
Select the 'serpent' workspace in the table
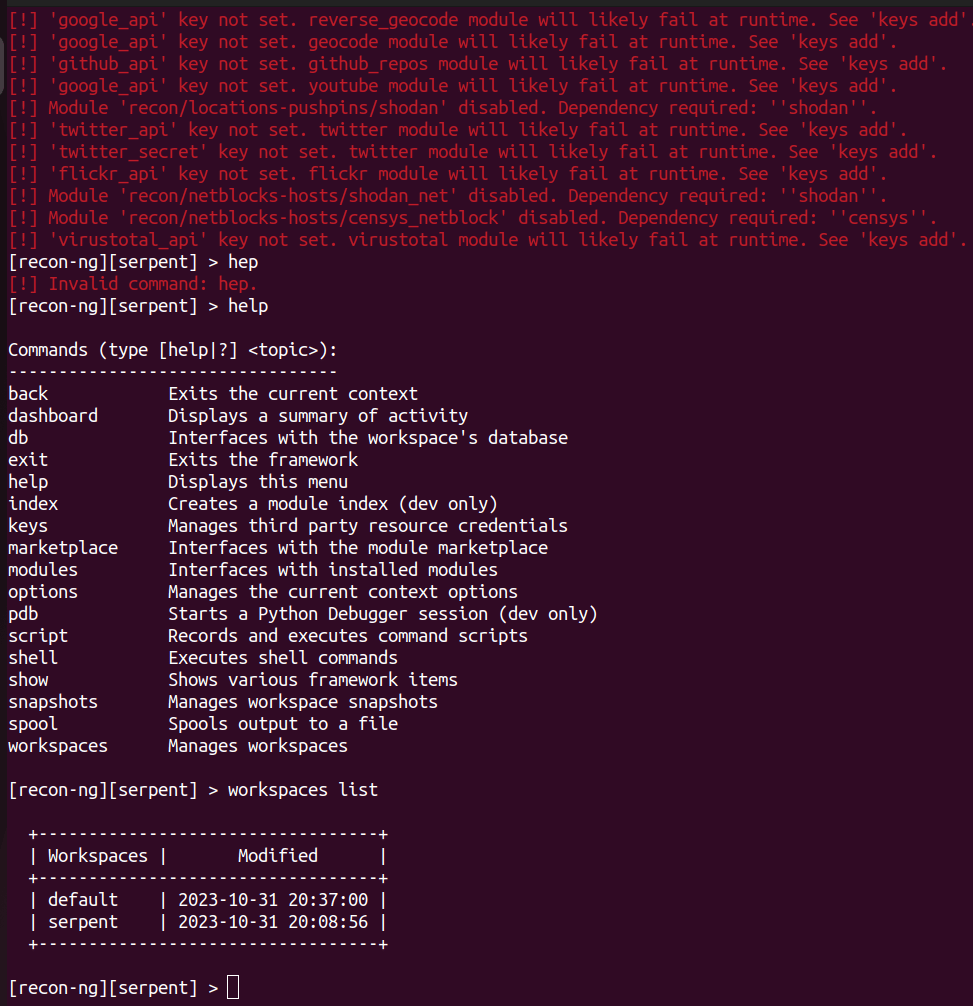83,921
